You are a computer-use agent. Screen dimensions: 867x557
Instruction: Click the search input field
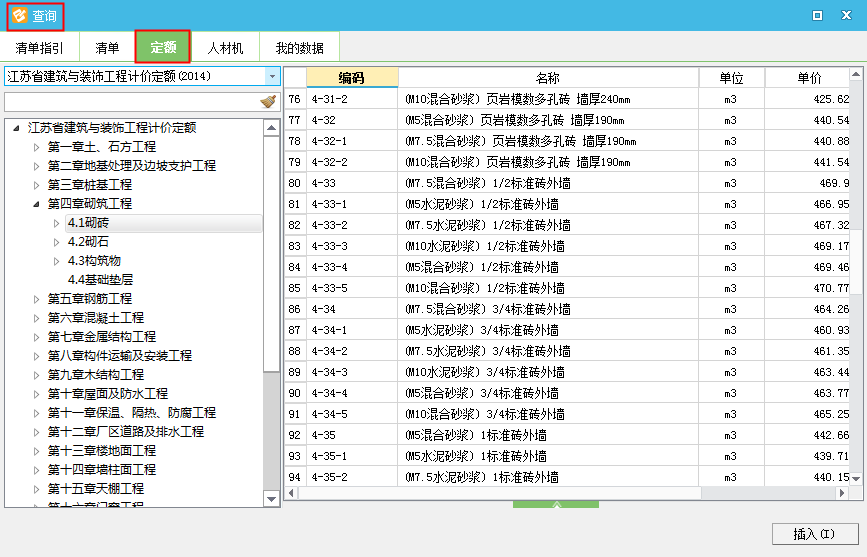click(130, 102)
